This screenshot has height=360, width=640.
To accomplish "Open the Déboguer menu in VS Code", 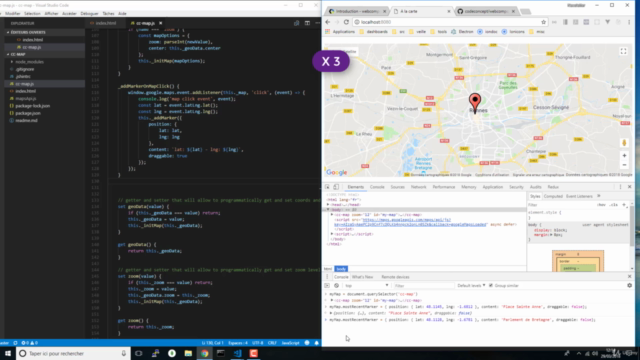I will coord(89,13).
